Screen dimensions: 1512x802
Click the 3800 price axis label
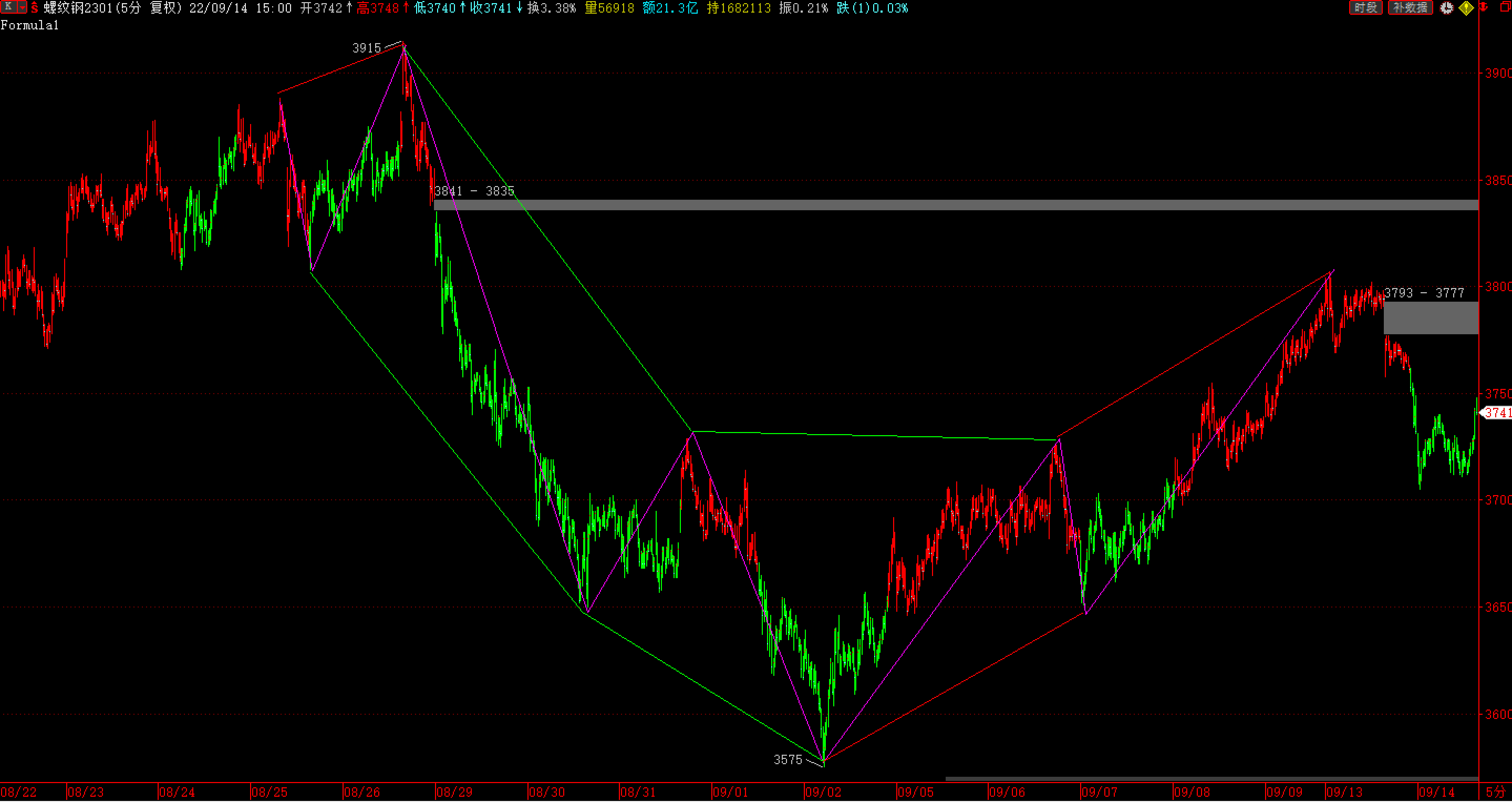[1498, 286]
